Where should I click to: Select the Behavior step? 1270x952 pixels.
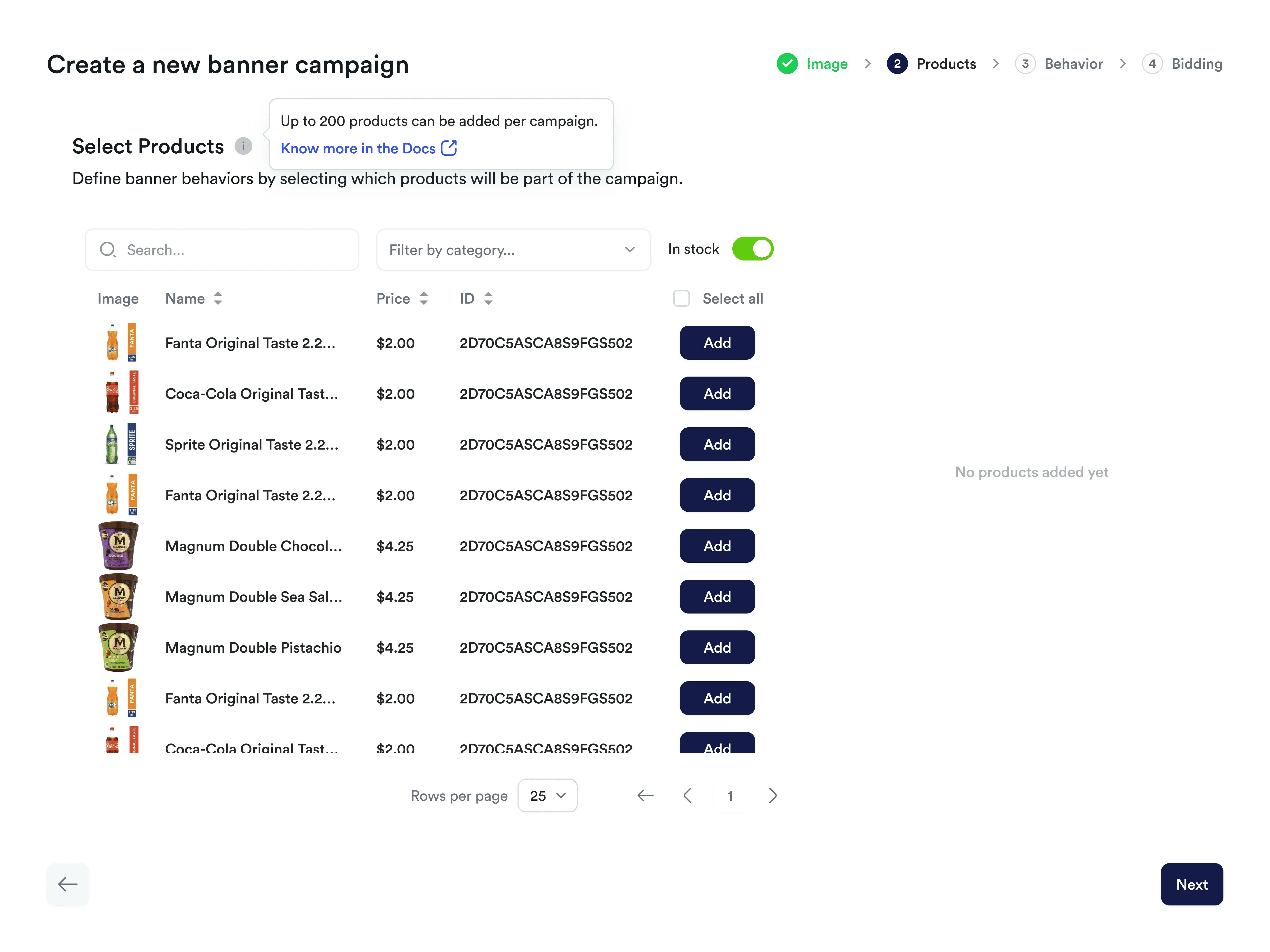tap(1073, 64)
